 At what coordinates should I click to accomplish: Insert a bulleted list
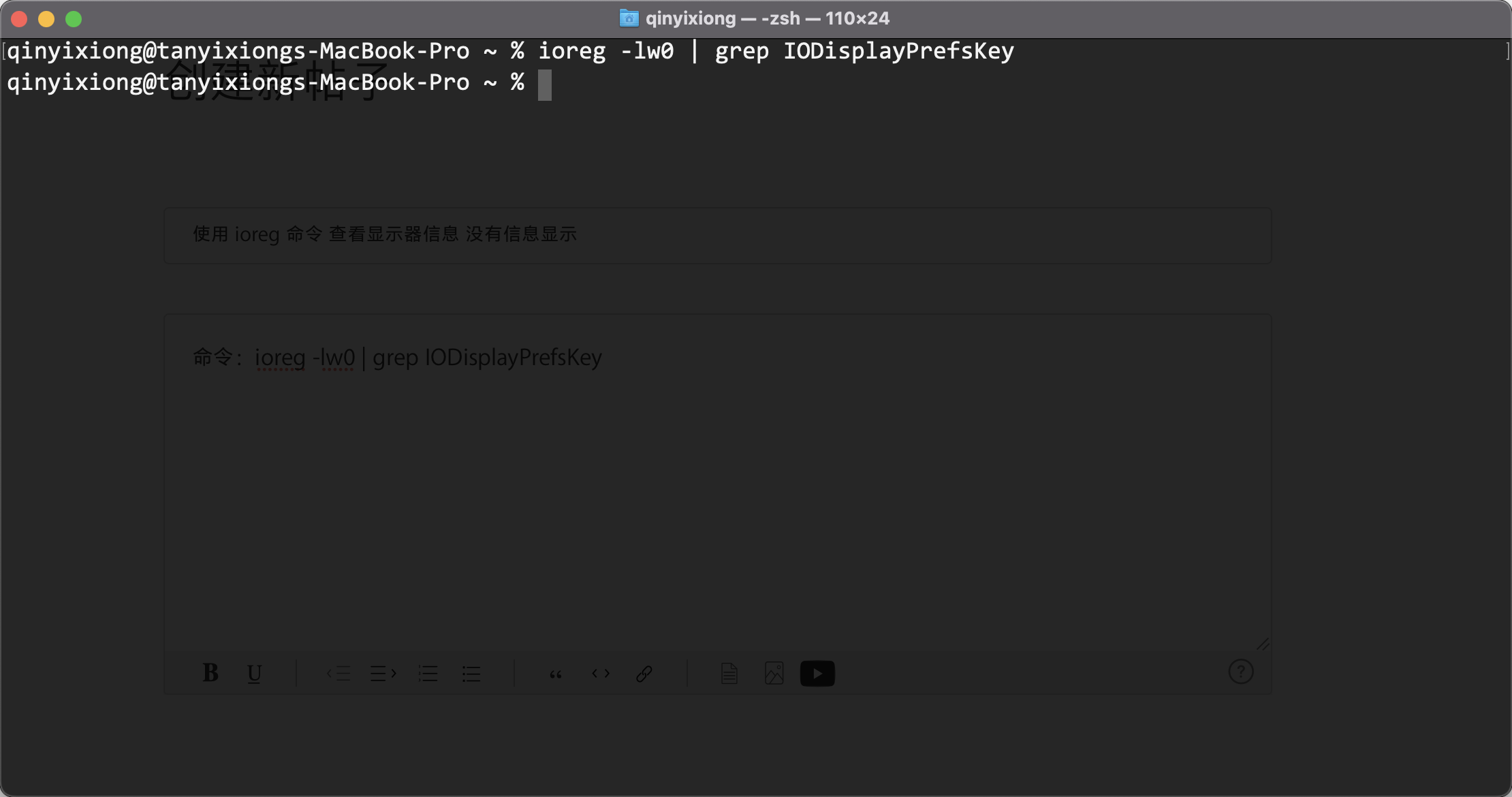471,674
